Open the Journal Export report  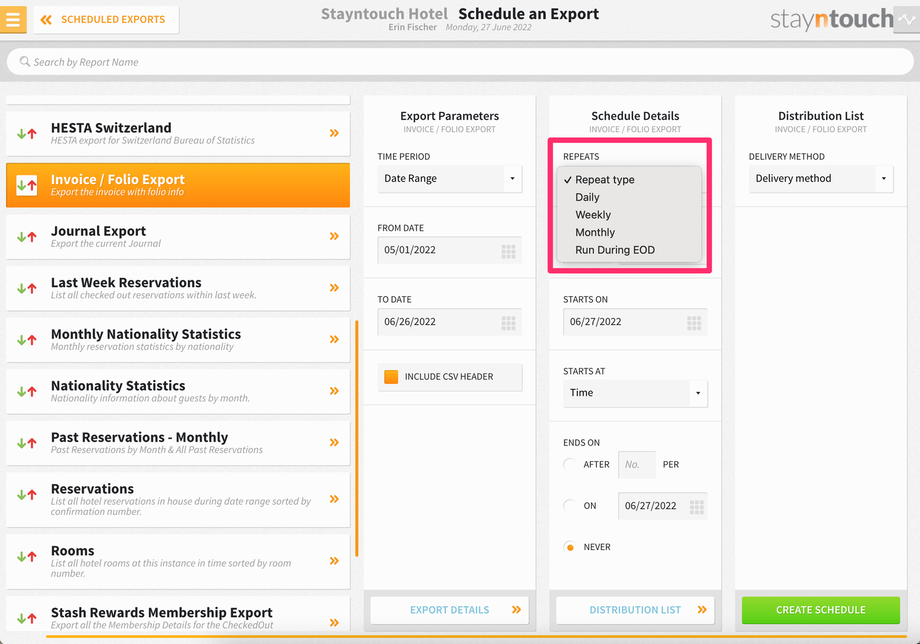click(x=178, y=237)
